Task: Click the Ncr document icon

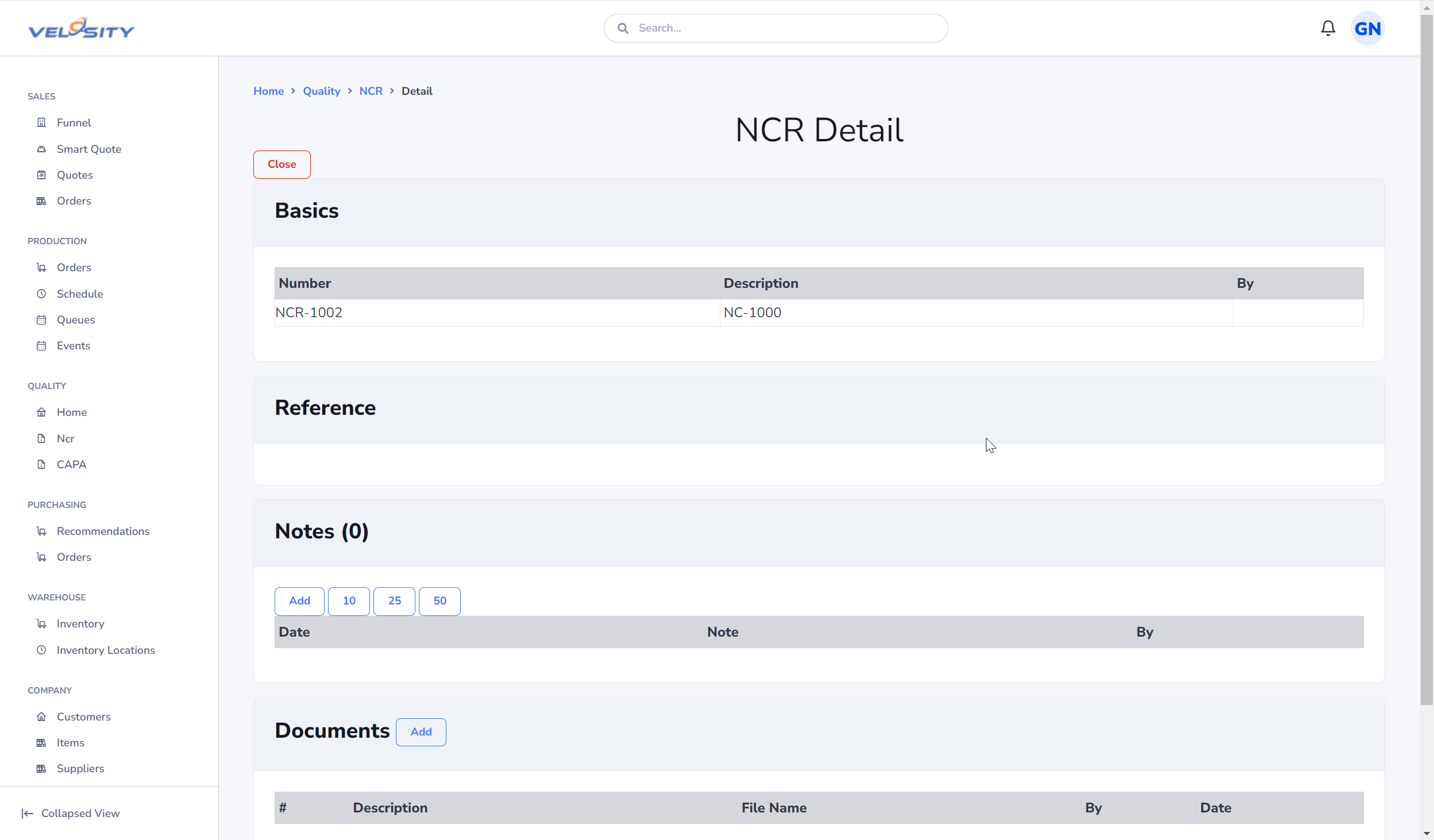Action: point(41,438)
